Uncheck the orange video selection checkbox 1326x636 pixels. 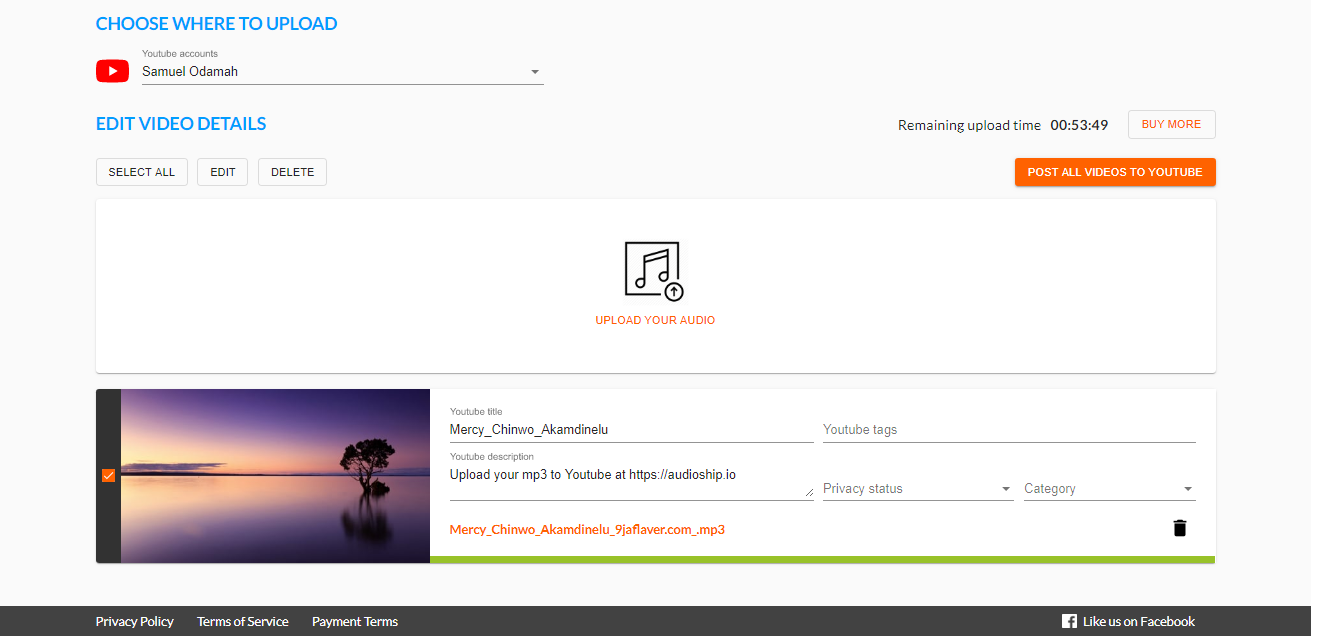point(109,476)
